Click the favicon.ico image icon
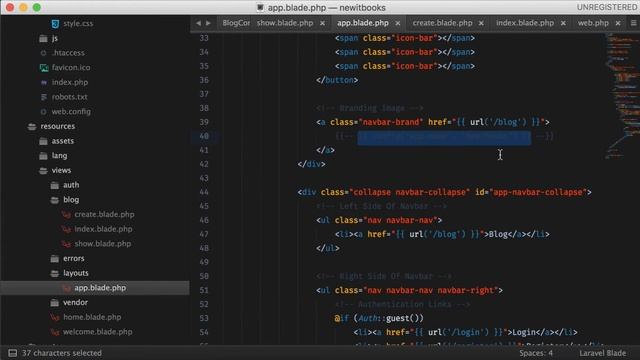 pyautogui.click(x=44, y=68)
